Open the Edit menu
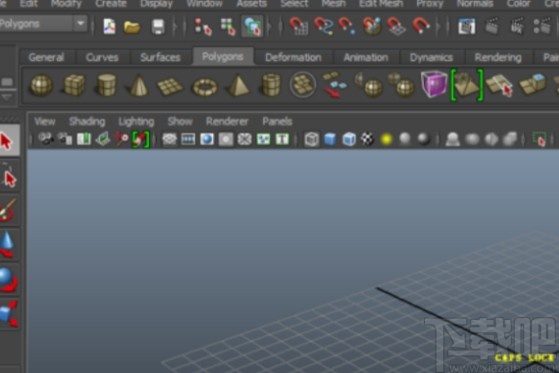 coord(29,4)
